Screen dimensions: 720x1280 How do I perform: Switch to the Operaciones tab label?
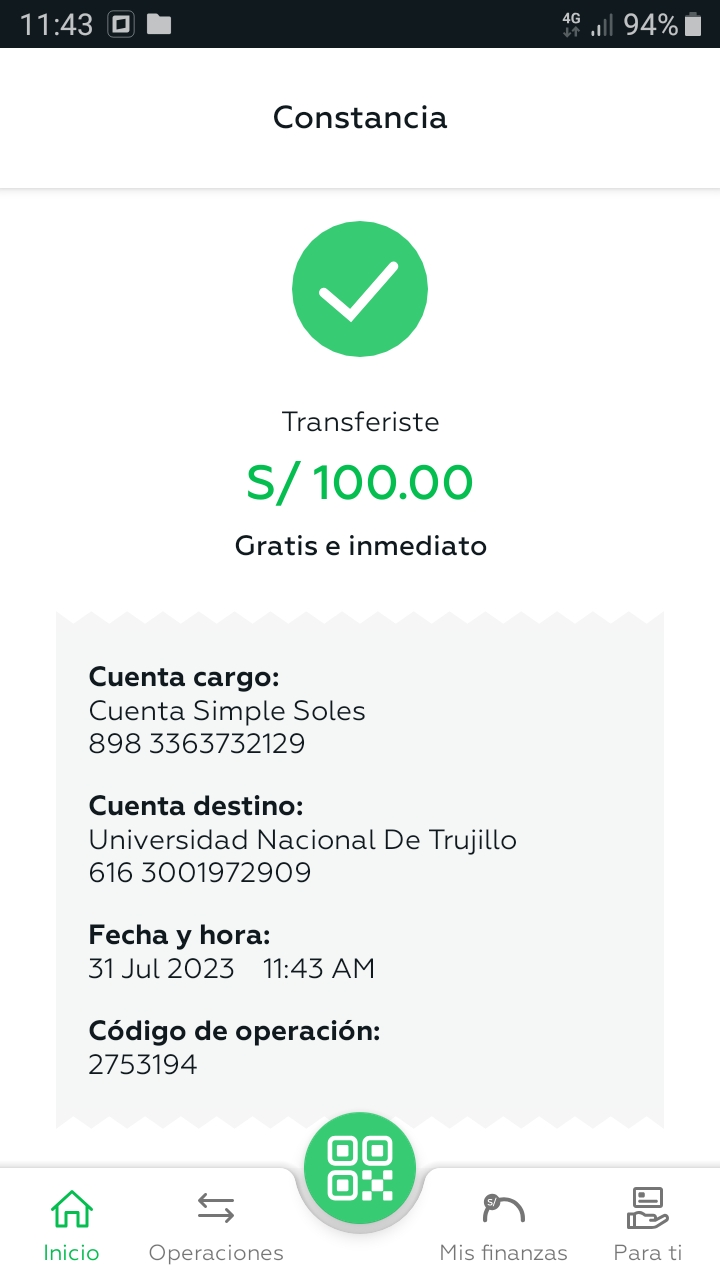[216, 1253]
